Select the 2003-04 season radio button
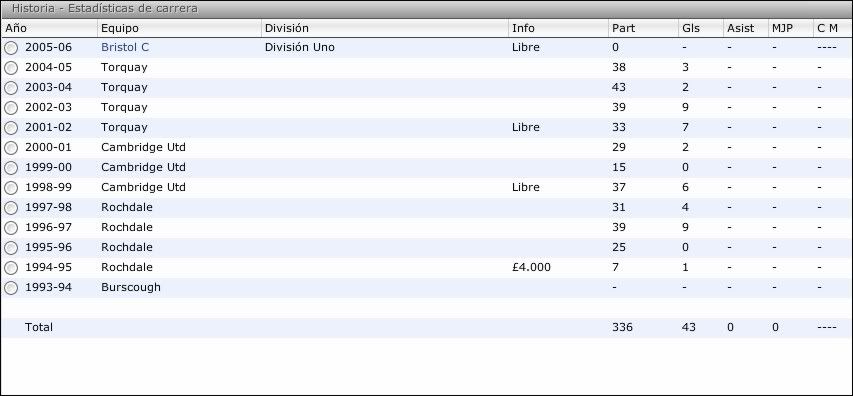This screenshot has width=853, height=396. [x=11, y=88]
